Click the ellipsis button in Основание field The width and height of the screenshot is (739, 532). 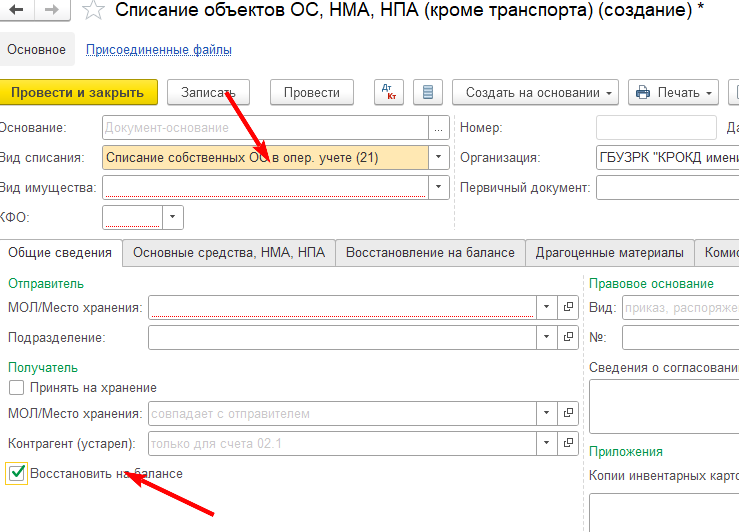[437, 127]
